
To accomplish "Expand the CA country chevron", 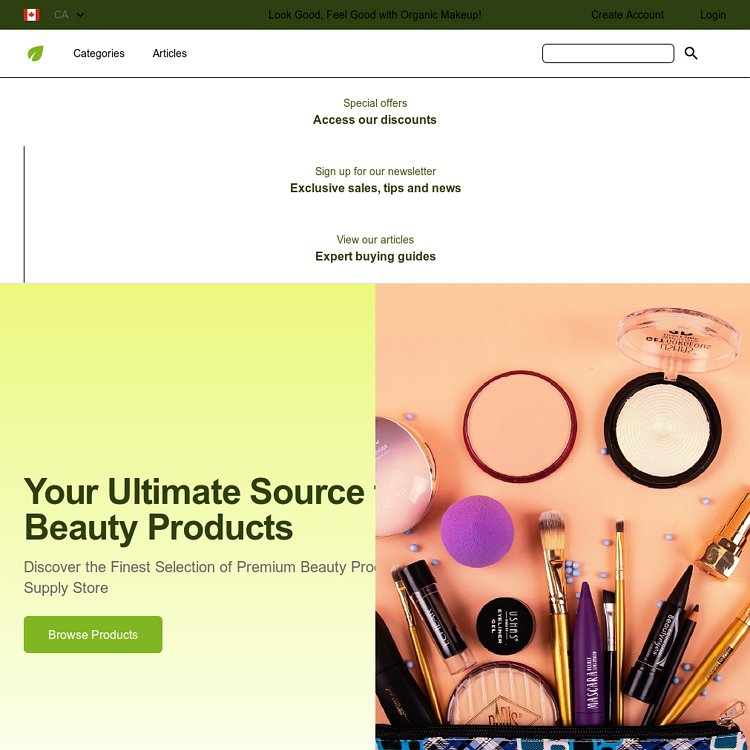I will click(80, 15).
